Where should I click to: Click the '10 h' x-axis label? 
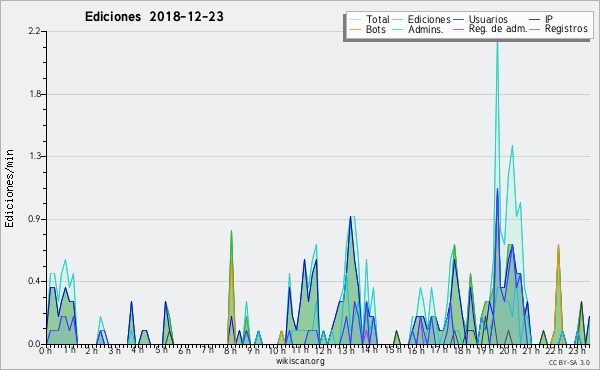tap(277, 350)
